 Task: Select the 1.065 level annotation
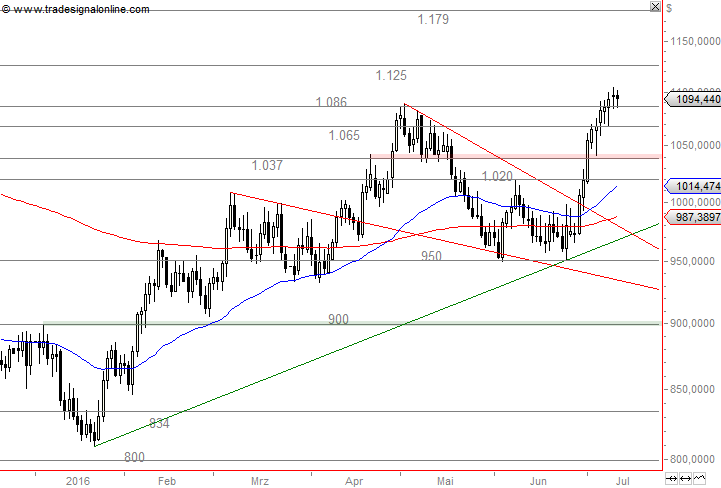[x=344, y=135]
